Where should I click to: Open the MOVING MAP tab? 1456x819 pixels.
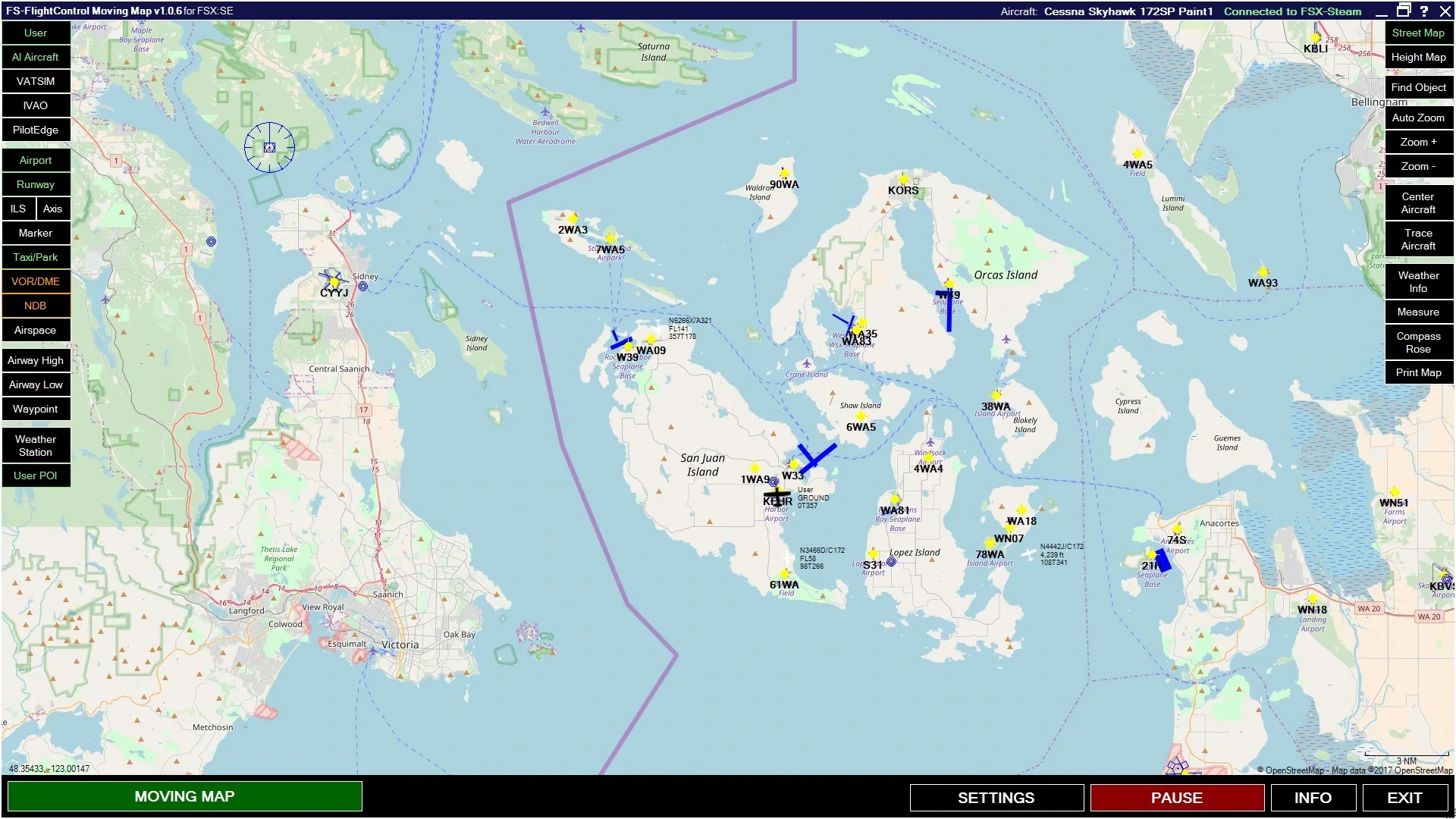[x=184, y=796]
